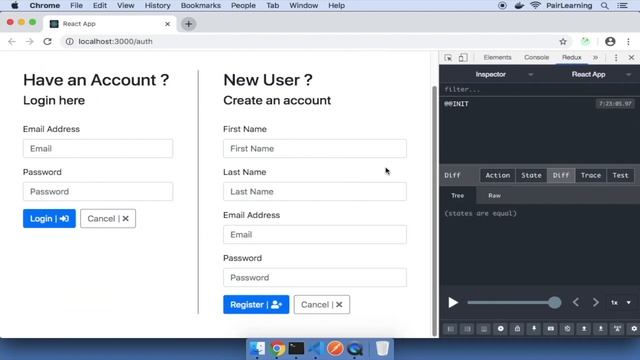640x360 pixels.
Task: Click the Redux action timeline slider handle
Action: coord(554,302)
